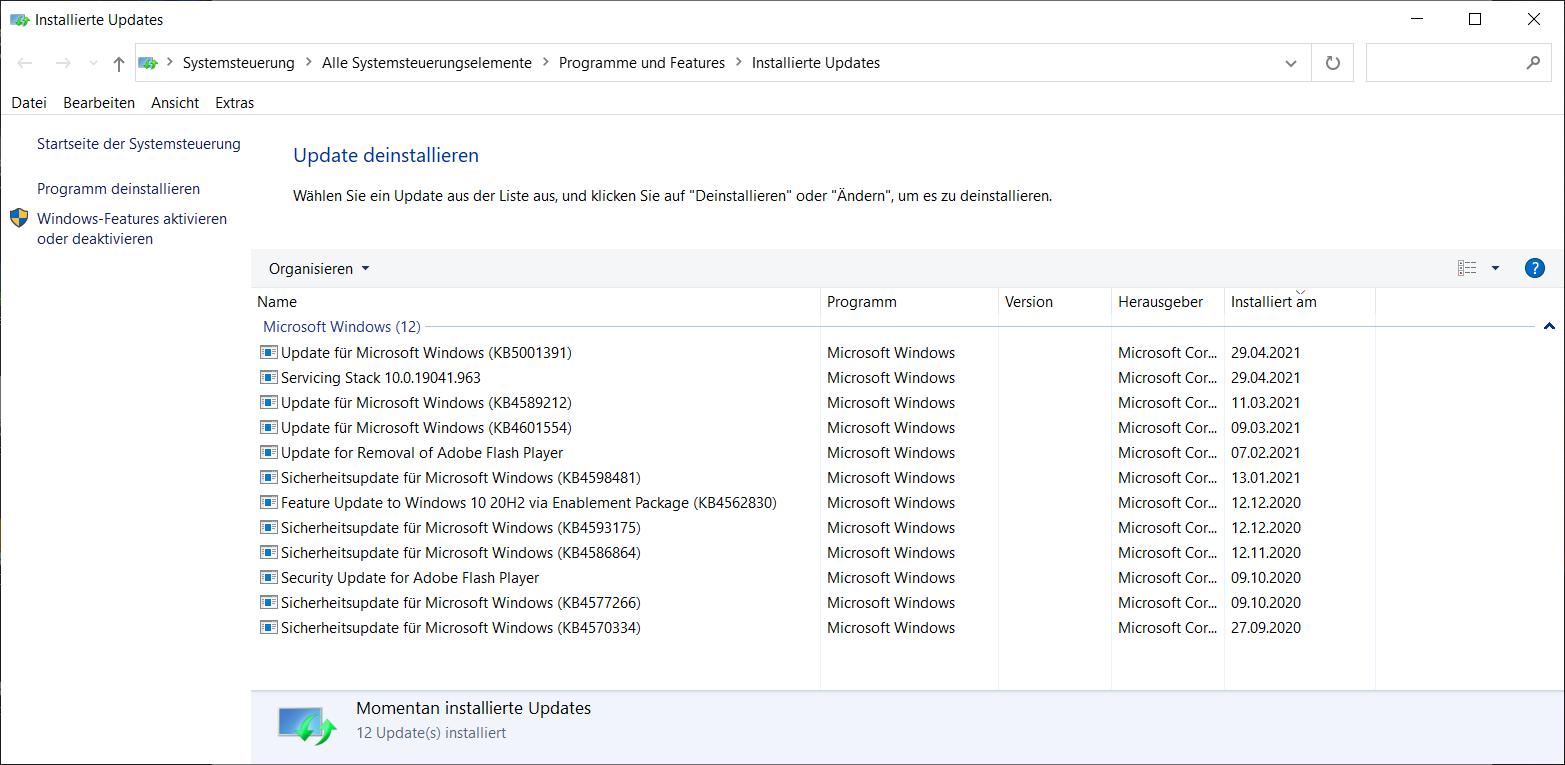Click icon of Adobe Flash Player removal update
The image size is (1565, 765).
click(x=268, y=452)
